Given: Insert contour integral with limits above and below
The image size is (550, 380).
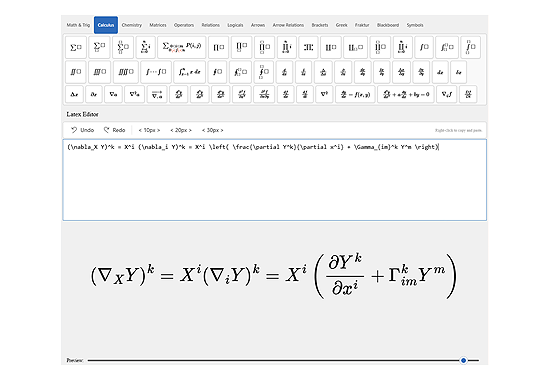Looking at the screenshot, I should click(x=264, y=72).
